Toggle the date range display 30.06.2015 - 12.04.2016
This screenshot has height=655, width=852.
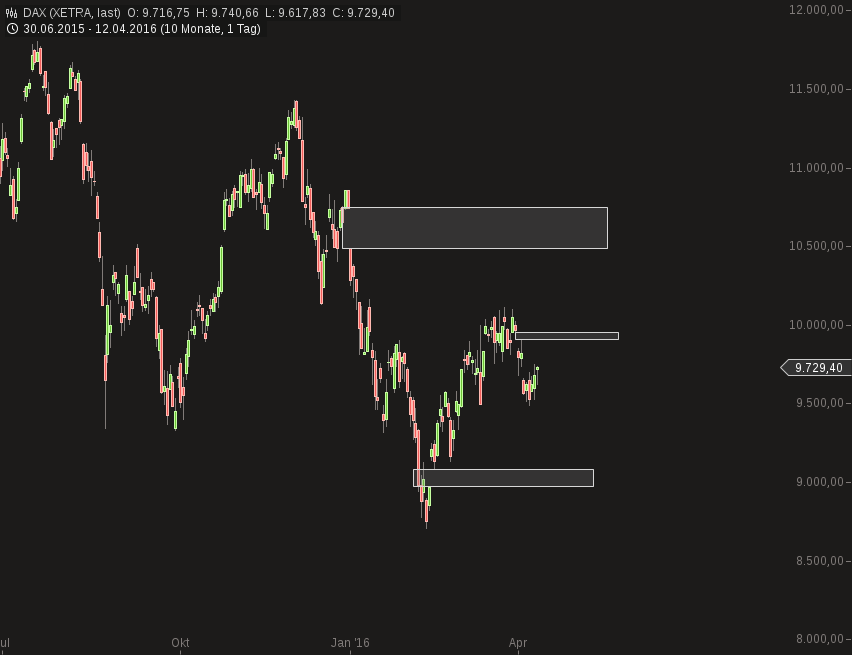pos(88,29)
